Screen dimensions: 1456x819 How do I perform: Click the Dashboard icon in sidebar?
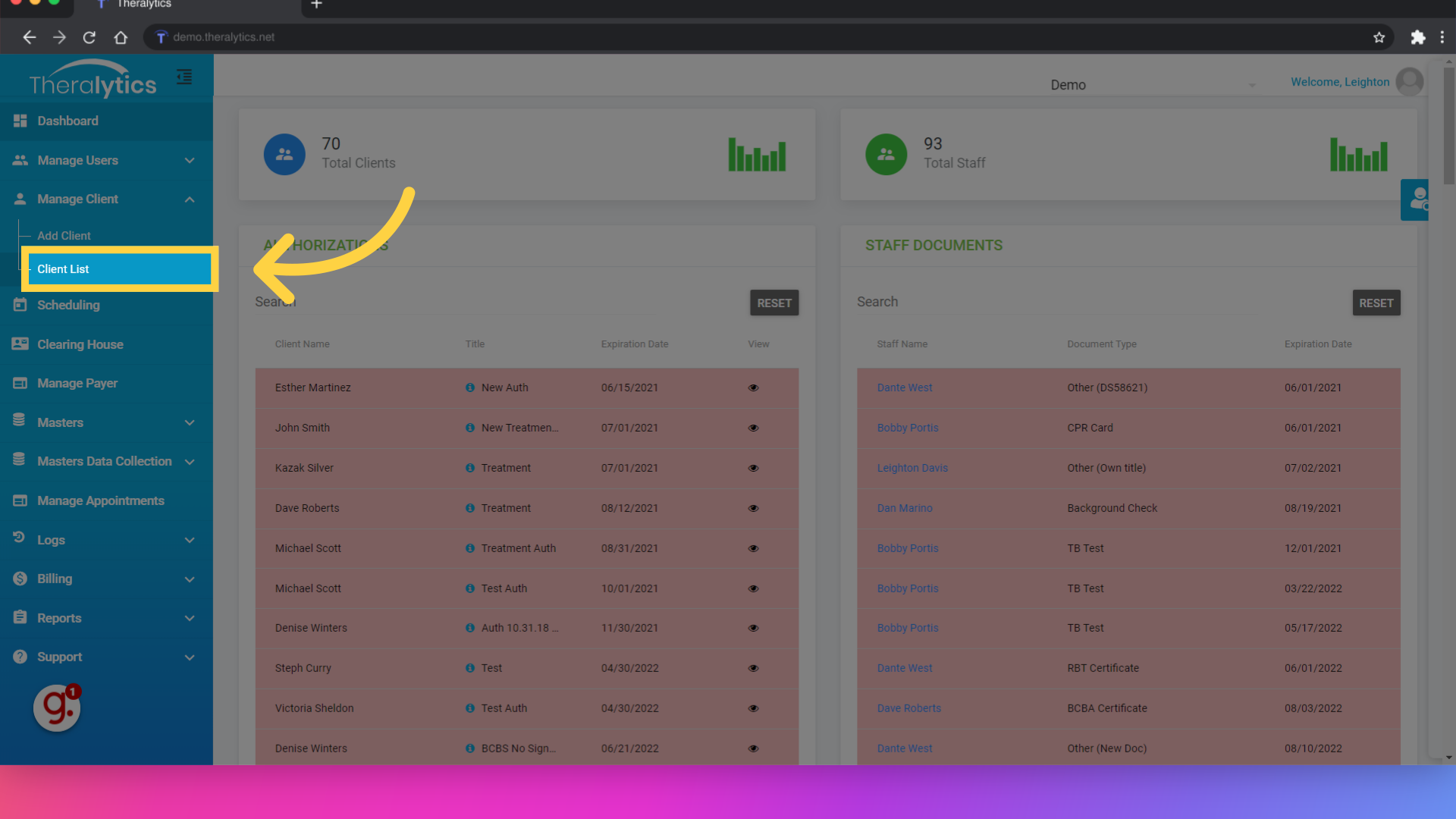(21, 121)
